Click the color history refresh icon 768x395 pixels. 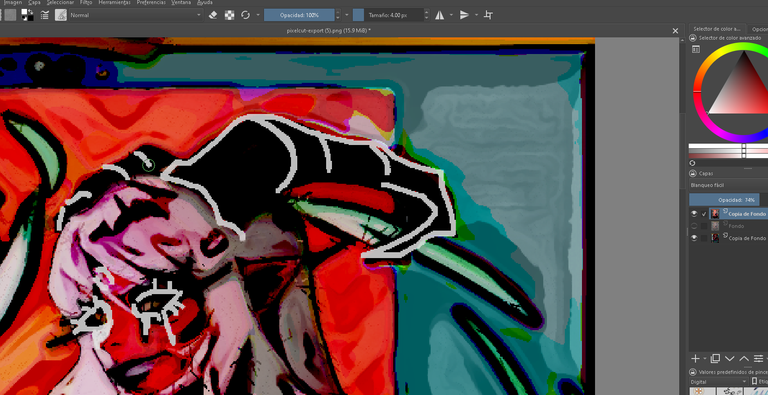click(692, 163)
